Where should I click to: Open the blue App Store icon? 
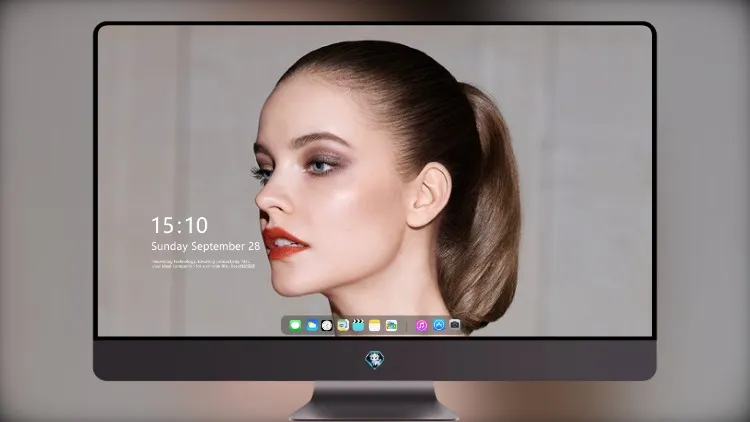(439, 325)
